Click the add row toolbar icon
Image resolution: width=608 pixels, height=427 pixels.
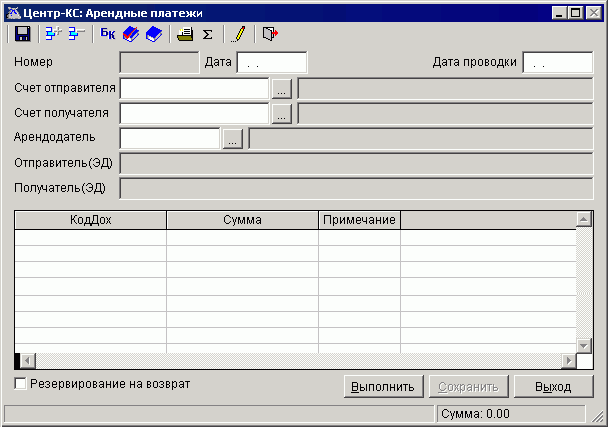[x=53, y=34]
